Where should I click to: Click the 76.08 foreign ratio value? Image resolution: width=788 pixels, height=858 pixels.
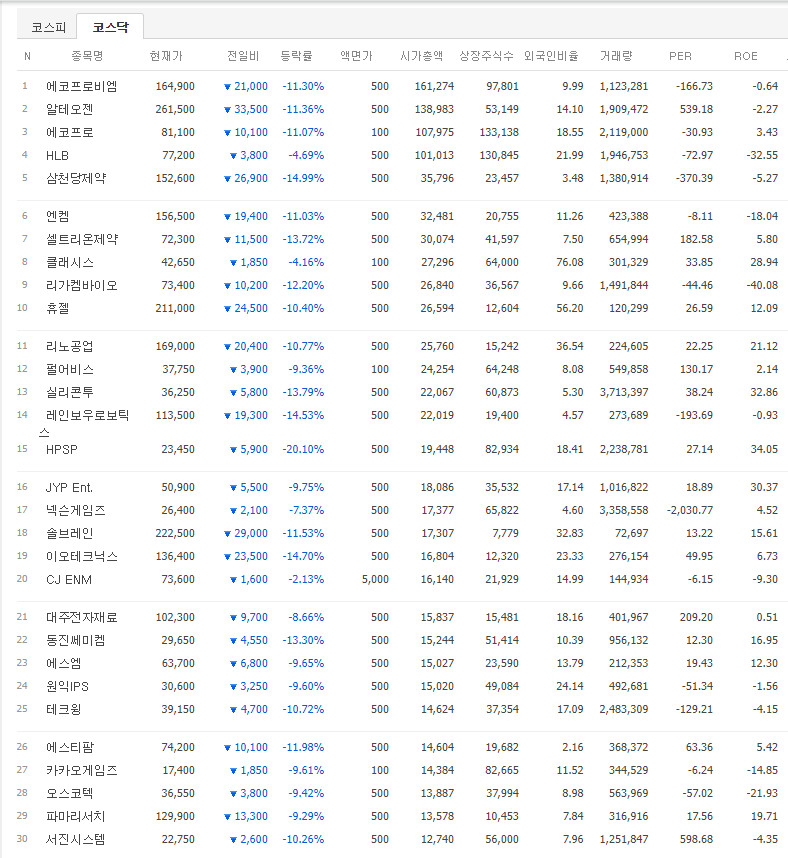point(570,263)
